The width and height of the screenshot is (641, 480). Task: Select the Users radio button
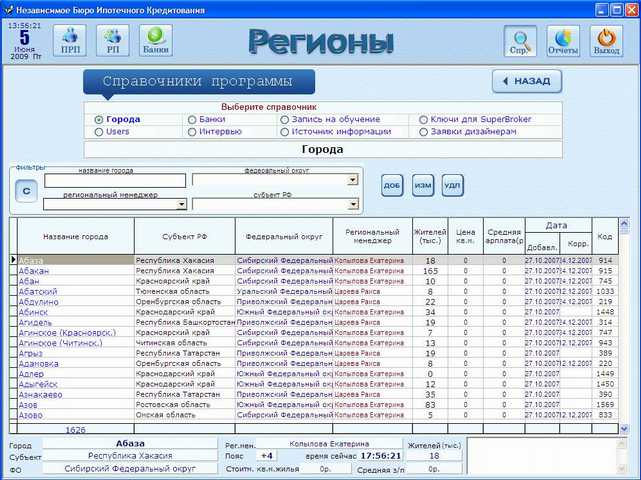pyautogui.click(x=99, y=132)
